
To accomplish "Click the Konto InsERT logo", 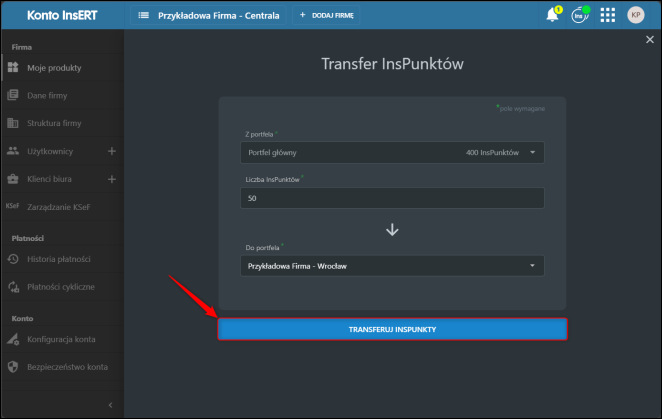I will coord(62,15).
